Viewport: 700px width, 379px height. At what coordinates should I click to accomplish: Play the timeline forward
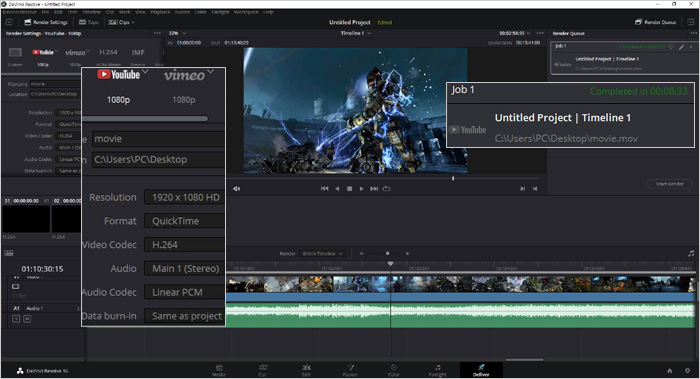362,189
